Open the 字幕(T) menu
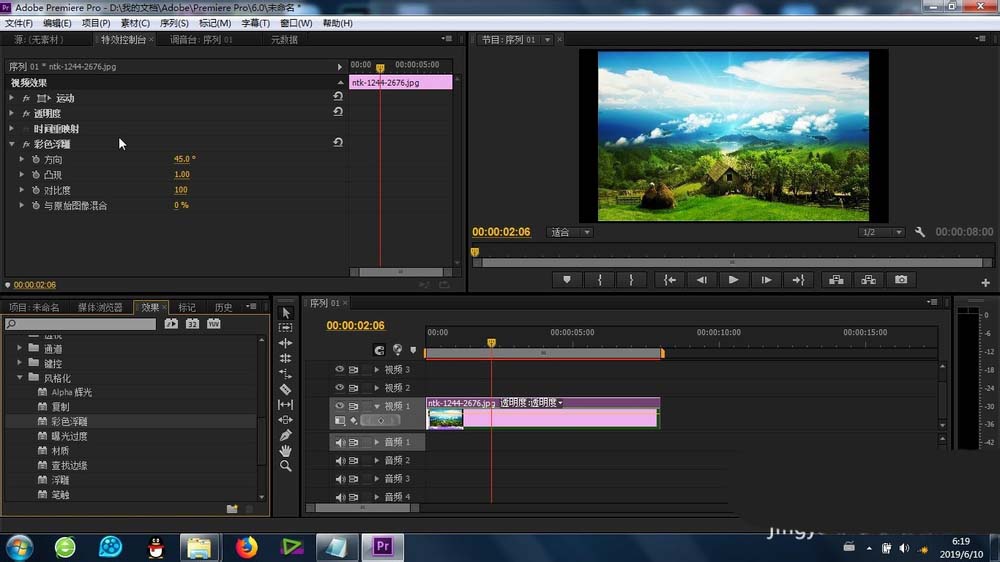This screenshot has height=562, width=1000. click(x=255, y=23)
